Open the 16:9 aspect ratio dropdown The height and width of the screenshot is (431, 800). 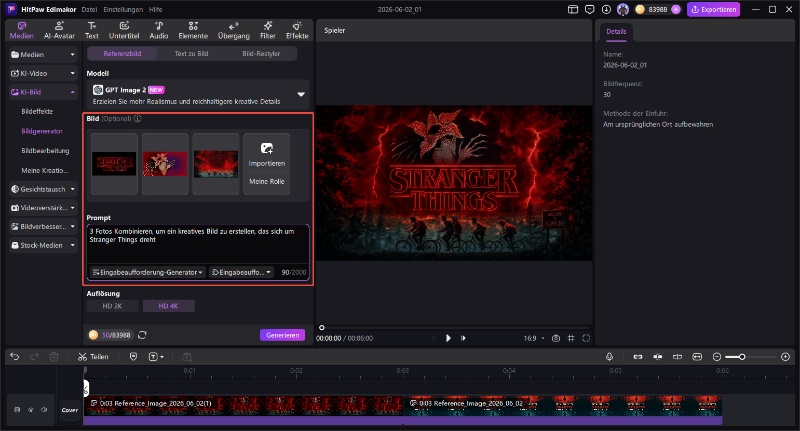534,338
